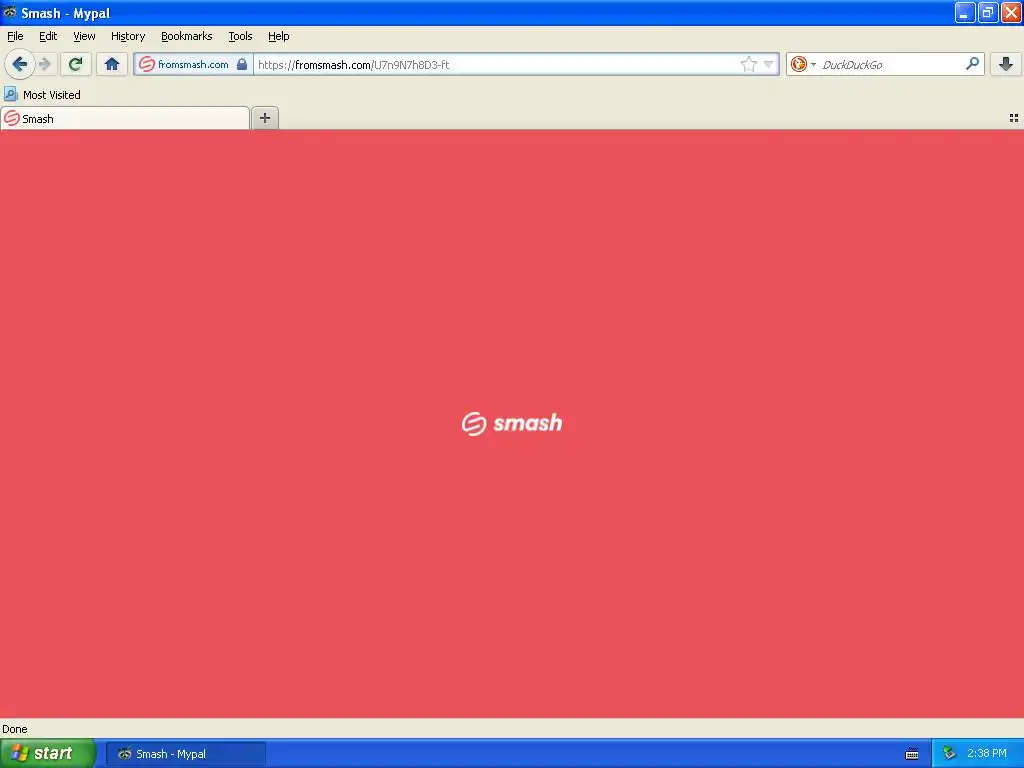
Task: Restore down the Mypal window
Action: pos(987,12)
